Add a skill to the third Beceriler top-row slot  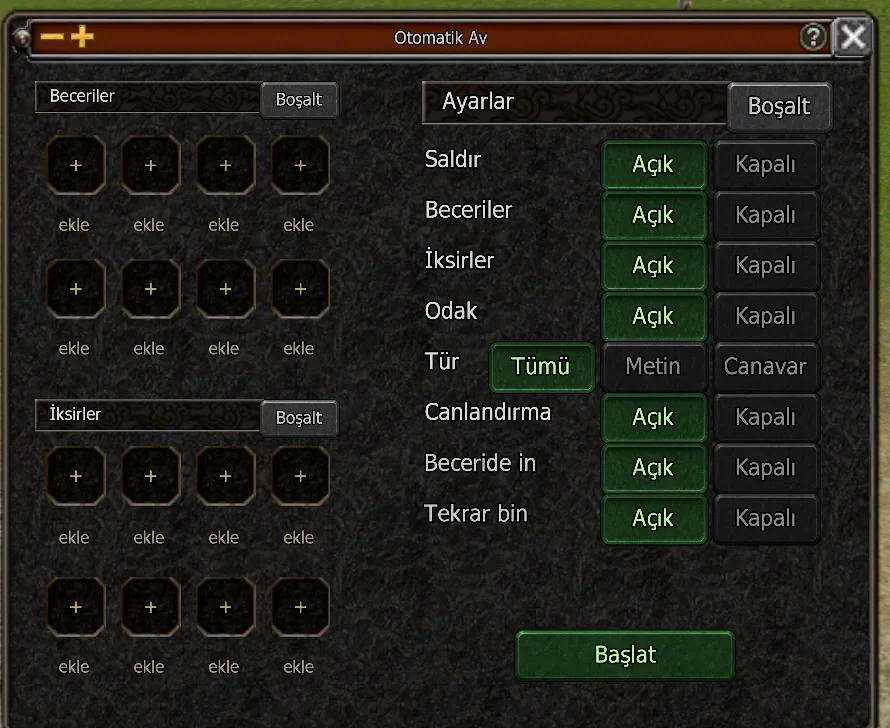[225, 165]
